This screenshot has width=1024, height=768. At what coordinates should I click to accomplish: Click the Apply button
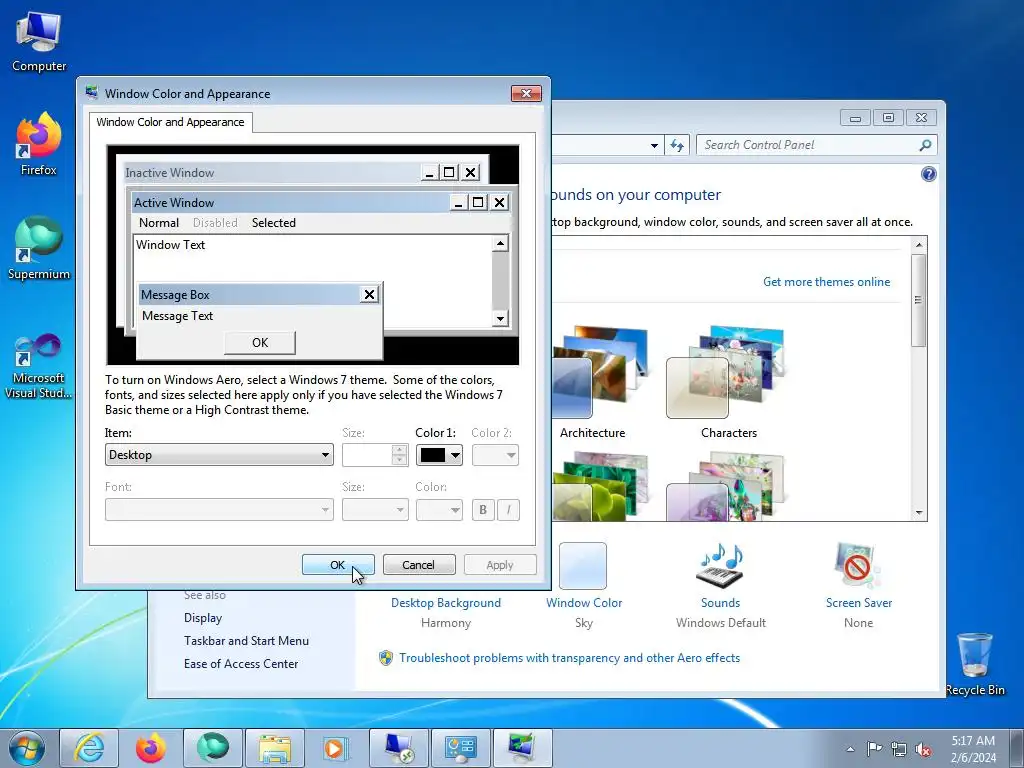pyautogui.click(x=500, y=565)
